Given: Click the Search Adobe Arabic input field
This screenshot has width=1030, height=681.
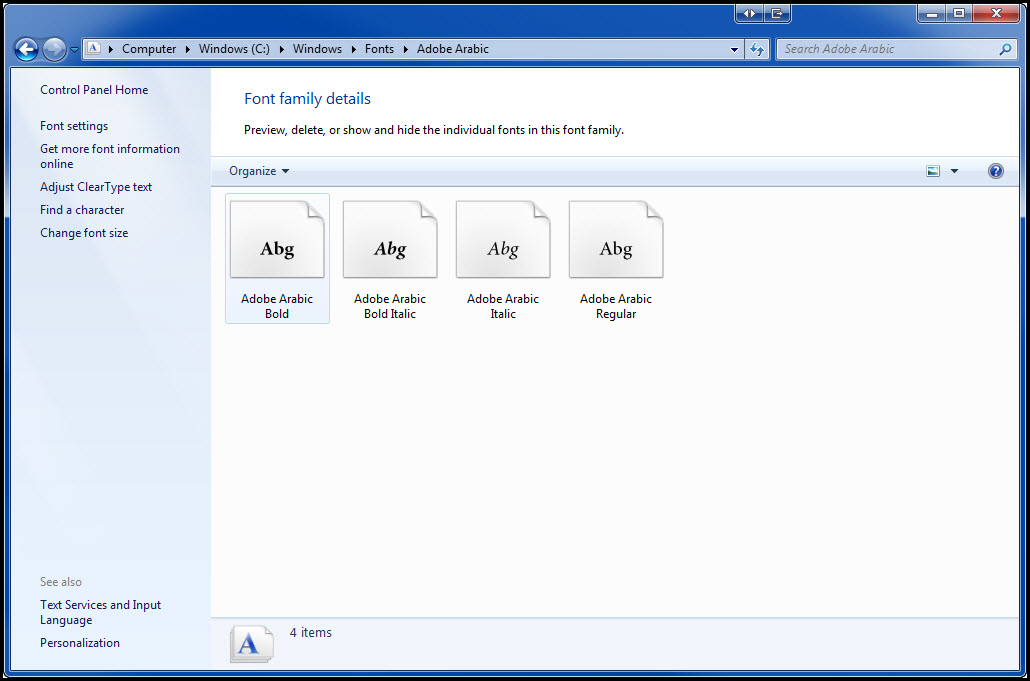Looking at the screenshot, I should tap(886, 49).
